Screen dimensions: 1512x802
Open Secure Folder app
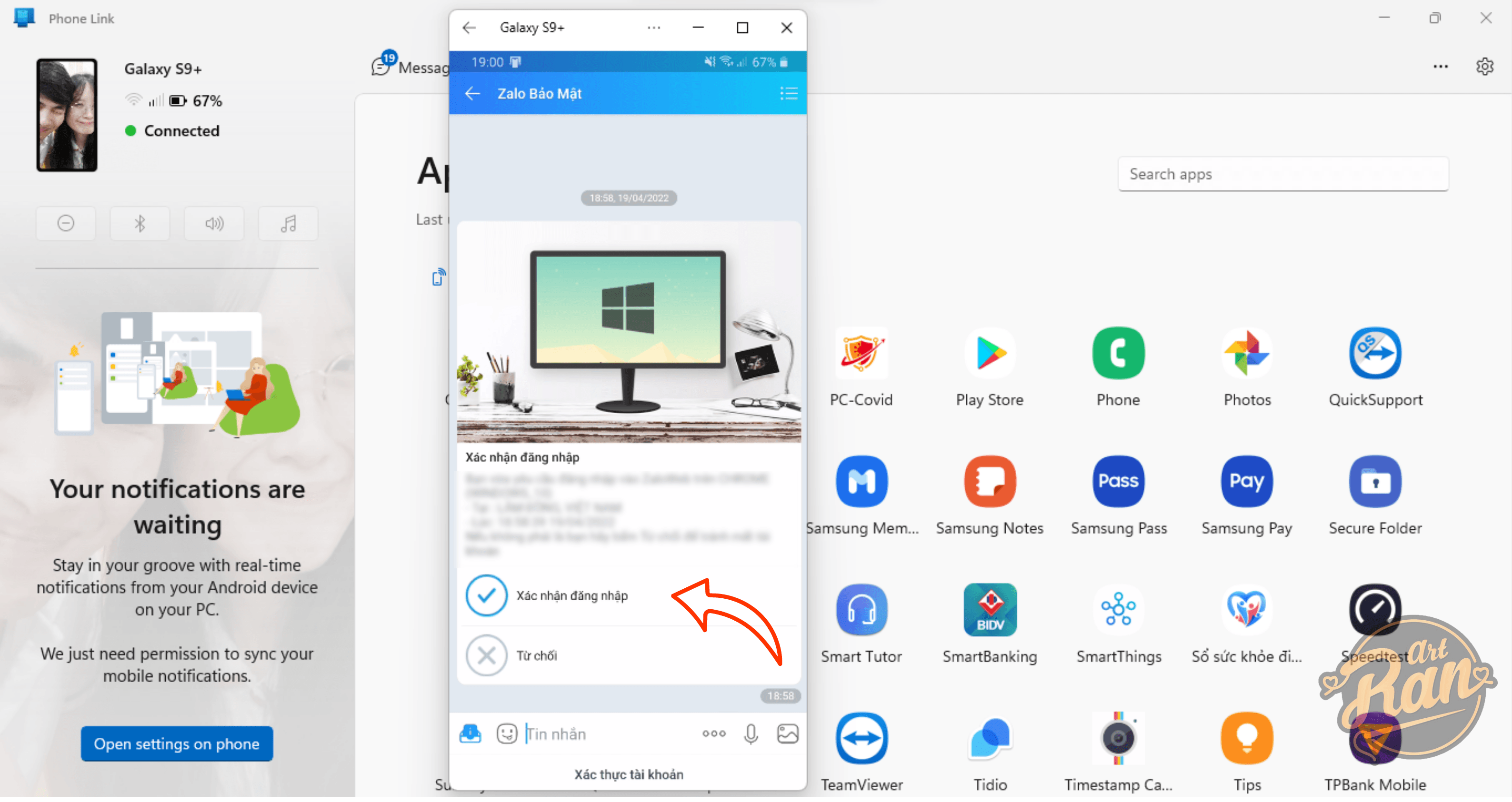1375,483
